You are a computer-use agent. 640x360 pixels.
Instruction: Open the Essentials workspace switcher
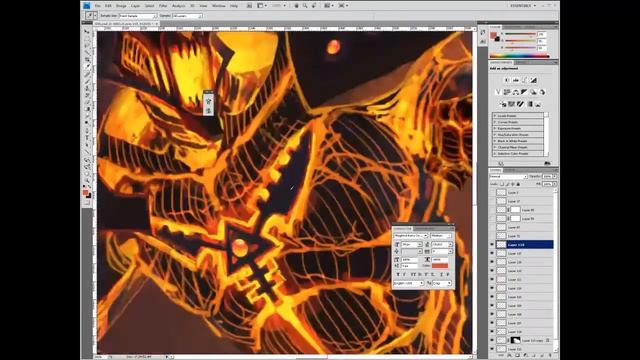pyautogui.click(x=523, y=6)
